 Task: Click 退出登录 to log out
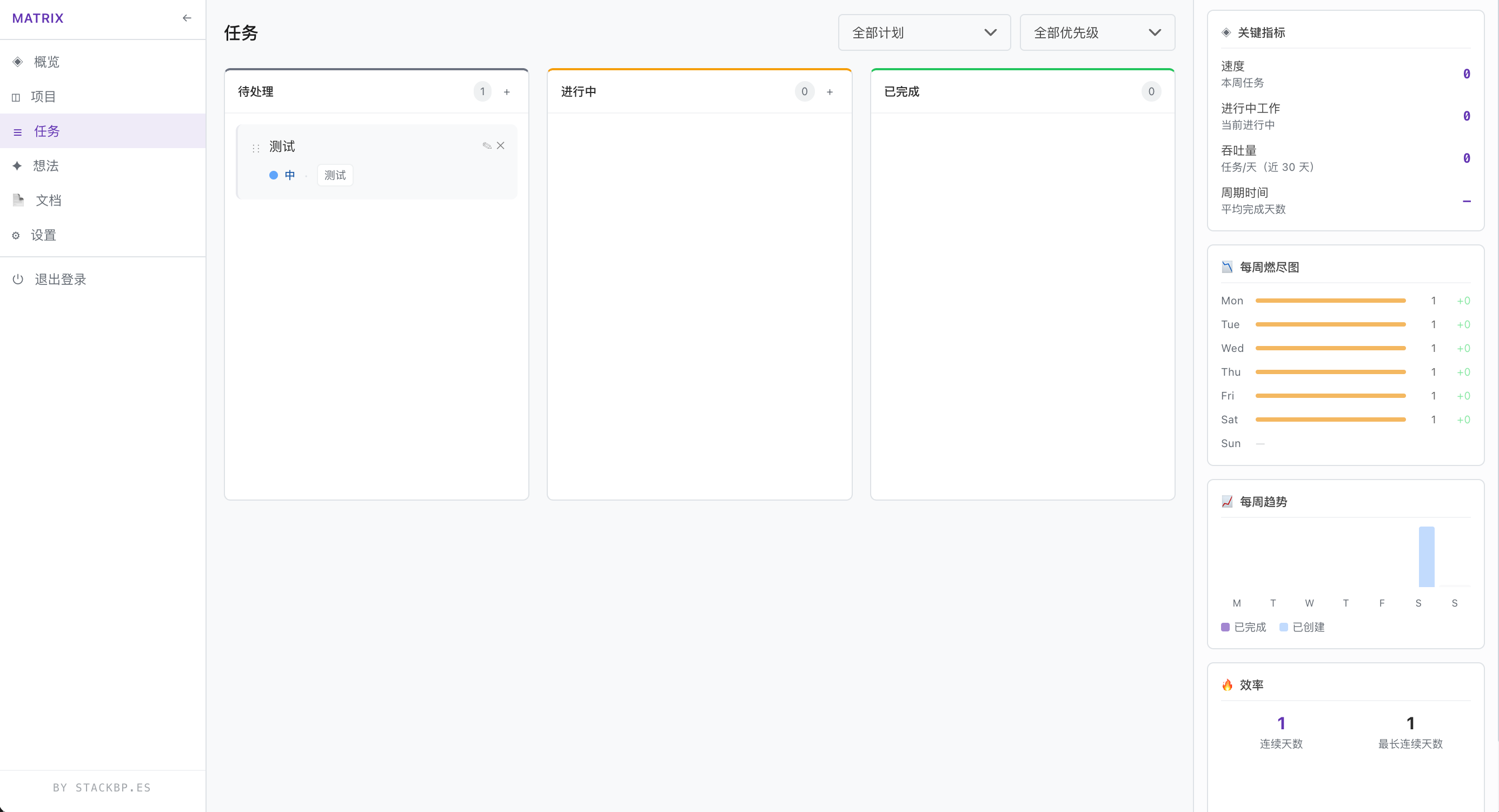103,279
